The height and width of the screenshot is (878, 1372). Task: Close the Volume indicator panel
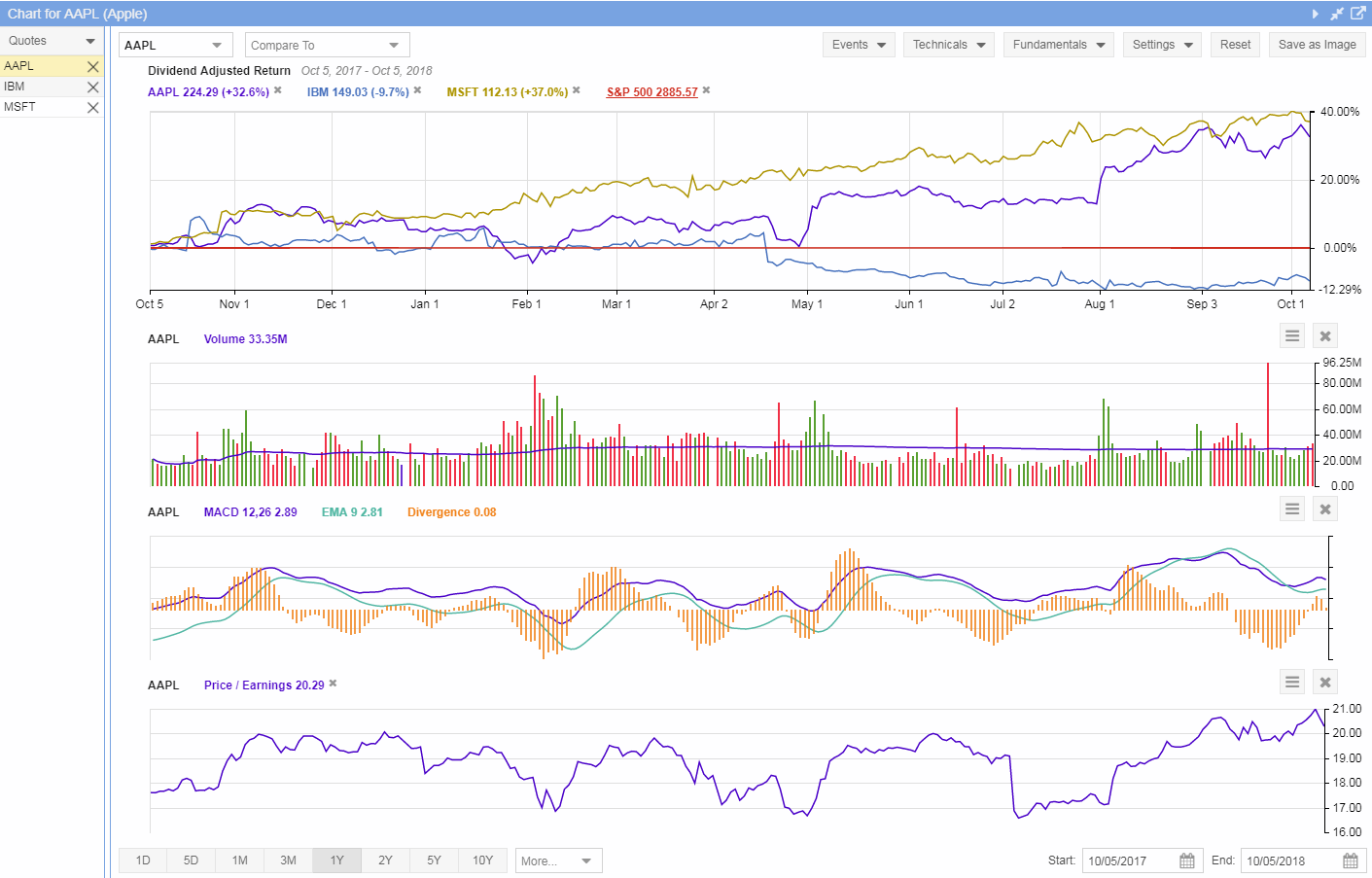tap(1325, 335)
